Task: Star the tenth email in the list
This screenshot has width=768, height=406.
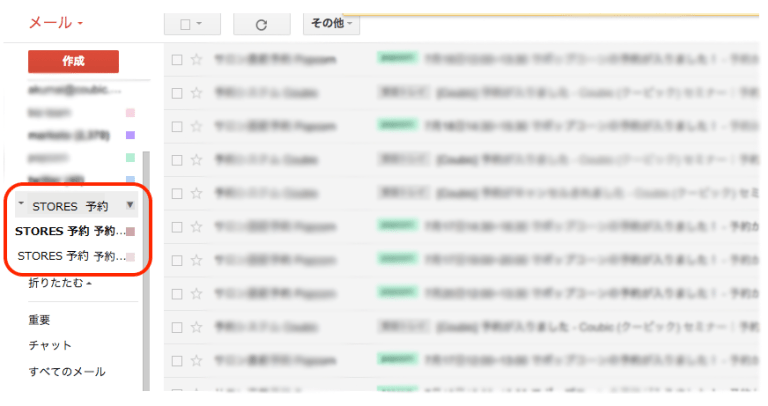Action: click(x=196, y=361)
